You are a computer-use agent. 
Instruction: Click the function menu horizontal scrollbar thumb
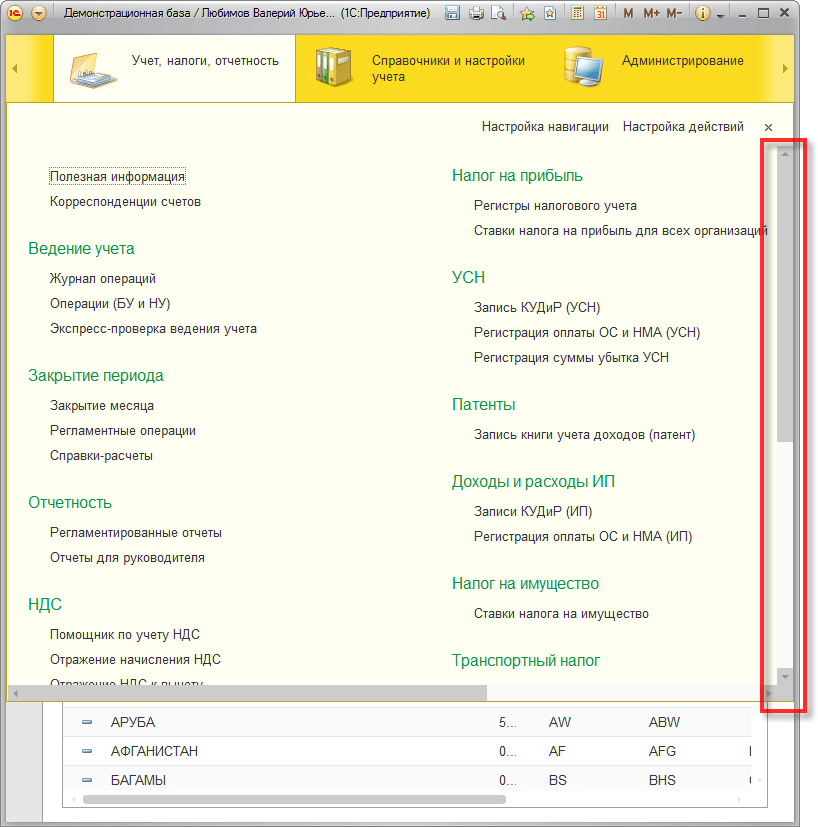(x=255, y=693)
